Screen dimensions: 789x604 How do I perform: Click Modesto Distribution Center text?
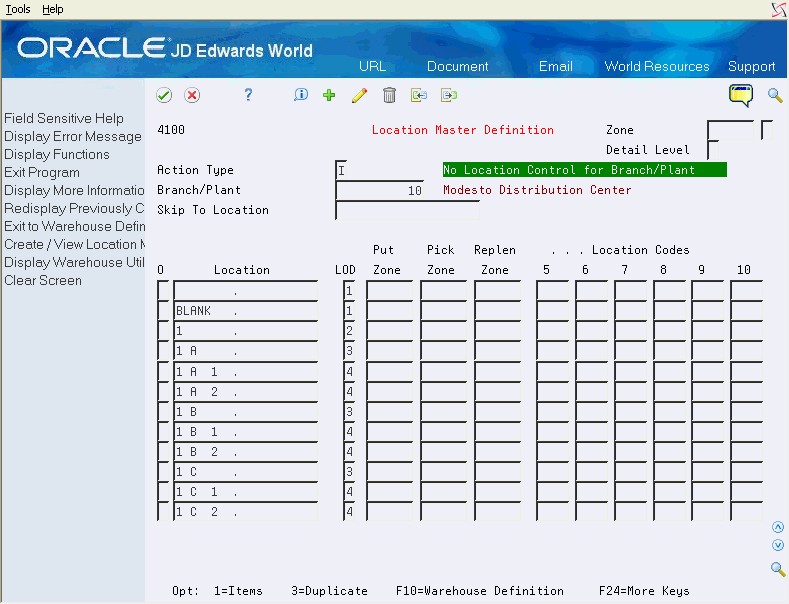coord(537,190)
